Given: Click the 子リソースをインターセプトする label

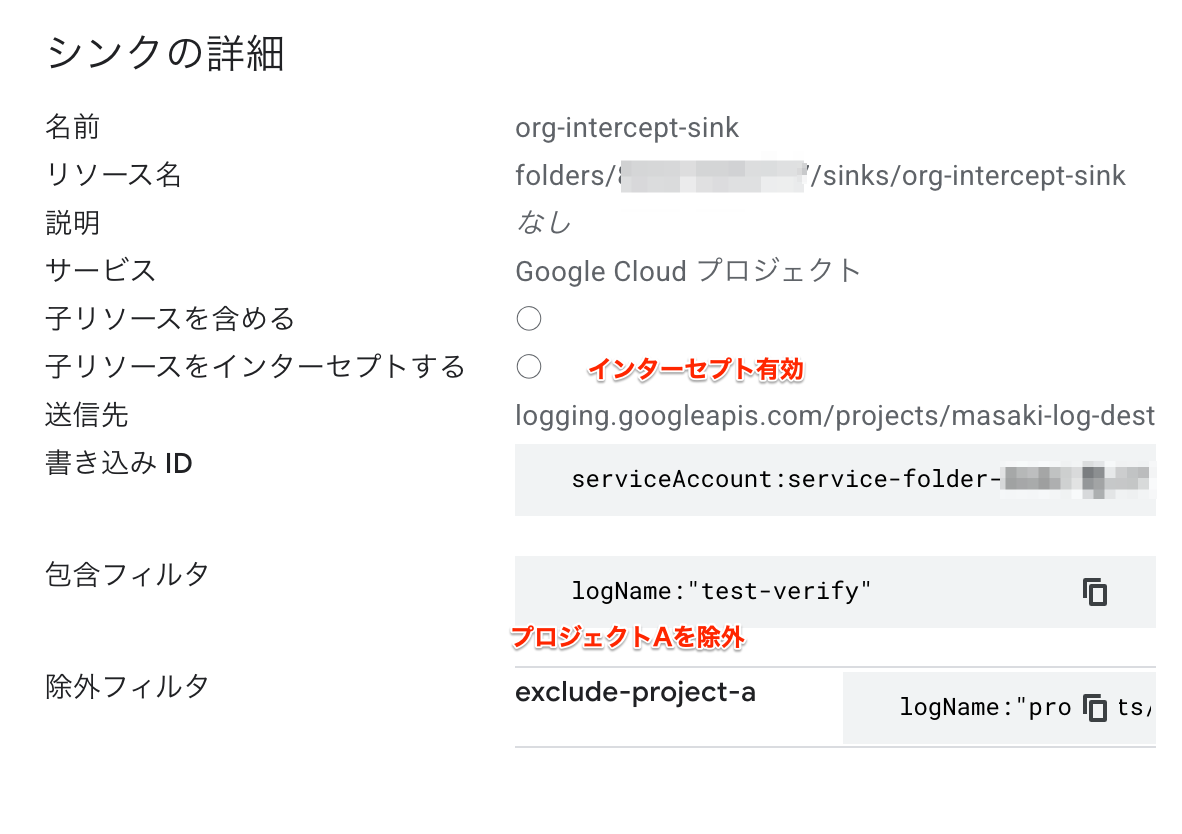Looking at the screenshot, I should point(255,366).
